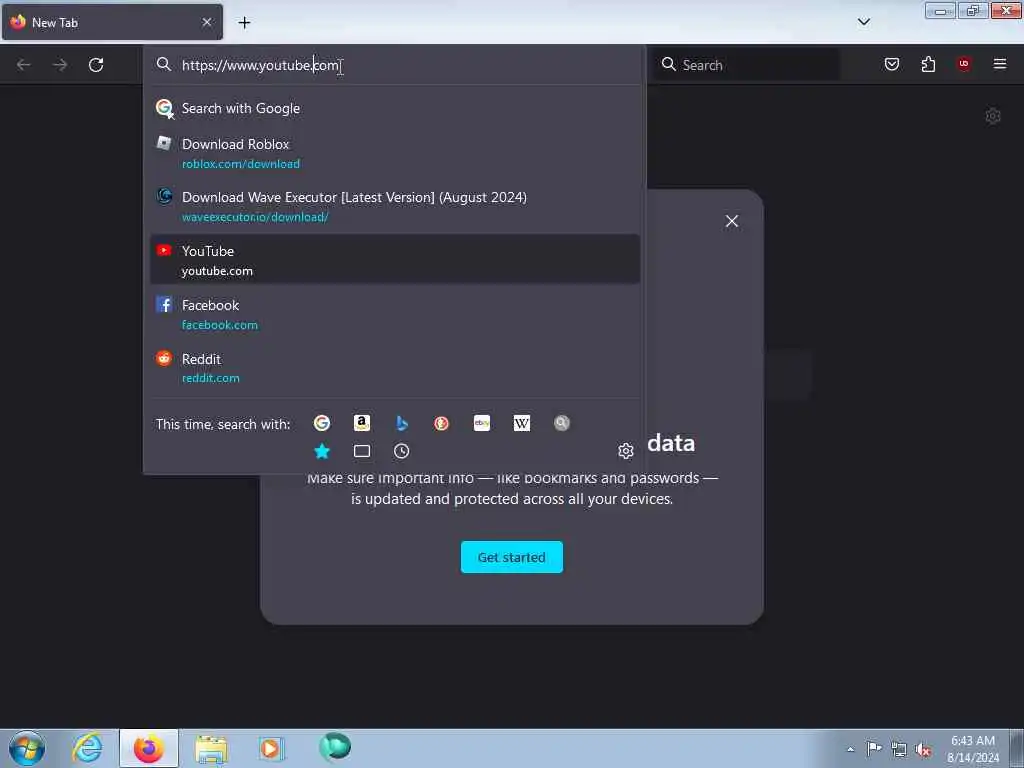Viewport: 1024px width, 768px height.
Task: Reload the current page
Action: 96,65
